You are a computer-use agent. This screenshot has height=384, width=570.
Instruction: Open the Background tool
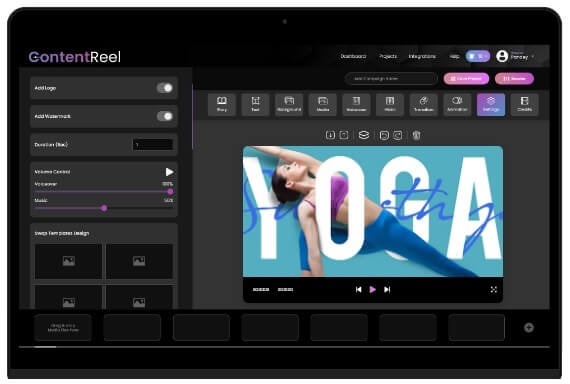(x=289, y=104)
